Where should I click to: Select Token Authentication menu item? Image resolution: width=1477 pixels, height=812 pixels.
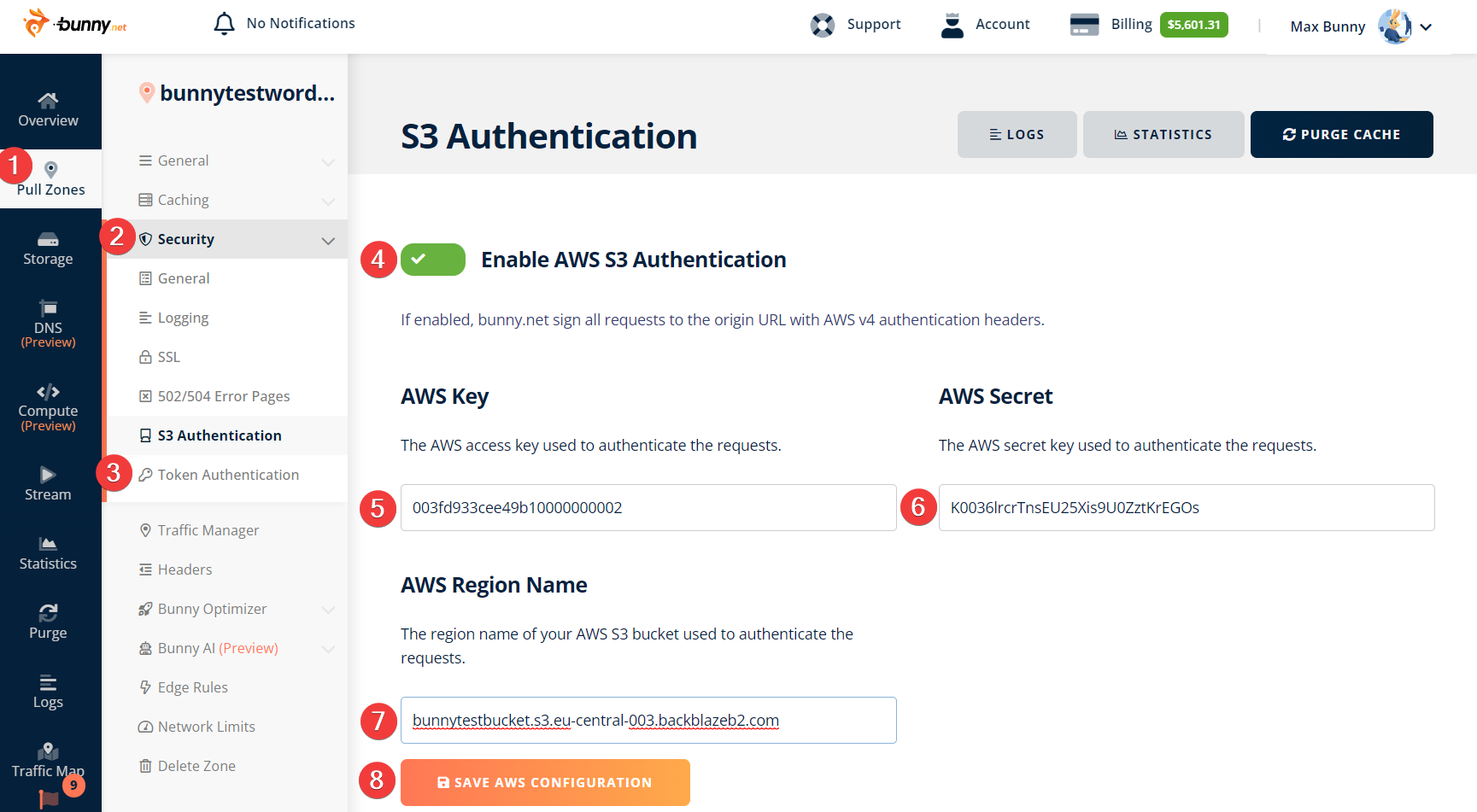click(x=227, y=475)
